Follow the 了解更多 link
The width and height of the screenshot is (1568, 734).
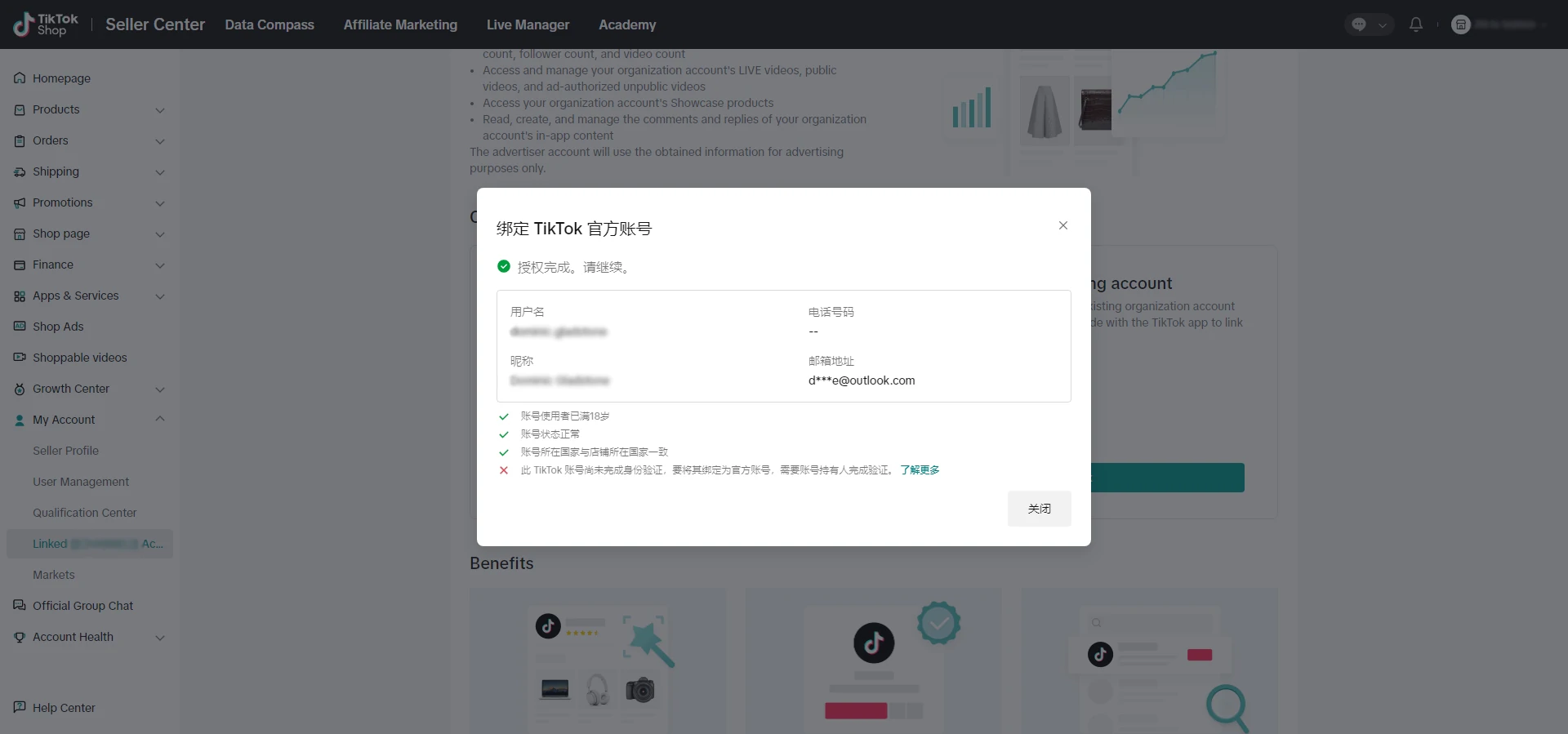click(920, 470)
